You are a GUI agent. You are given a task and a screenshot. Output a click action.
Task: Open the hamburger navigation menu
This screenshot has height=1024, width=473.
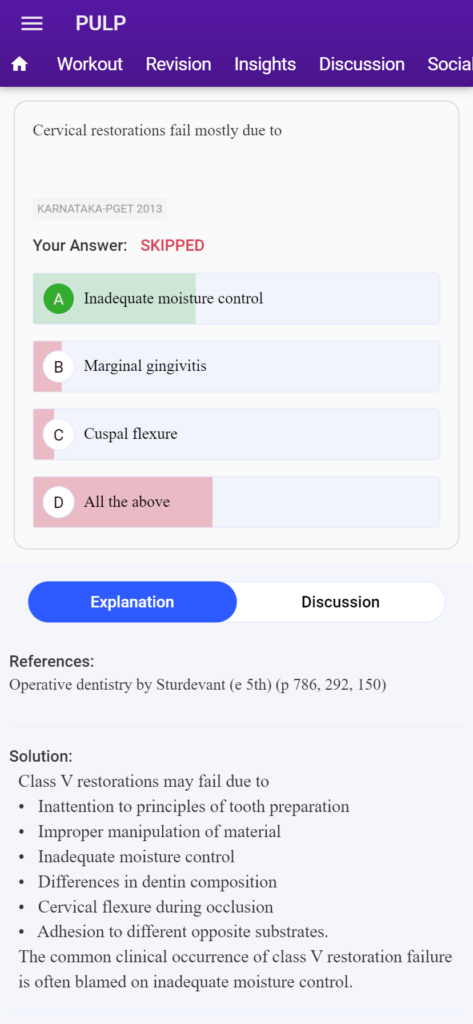click(x=32, y=24)
